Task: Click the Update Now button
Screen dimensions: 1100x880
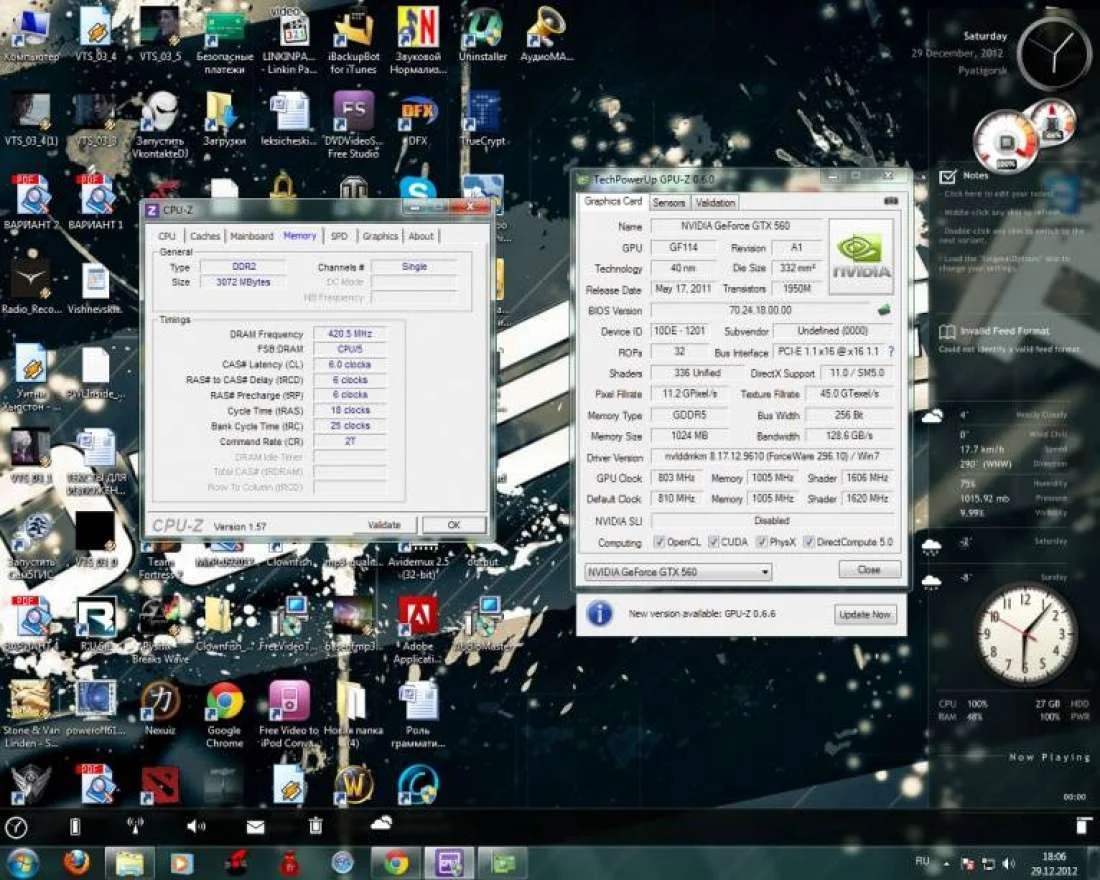Action: point(865,615)
